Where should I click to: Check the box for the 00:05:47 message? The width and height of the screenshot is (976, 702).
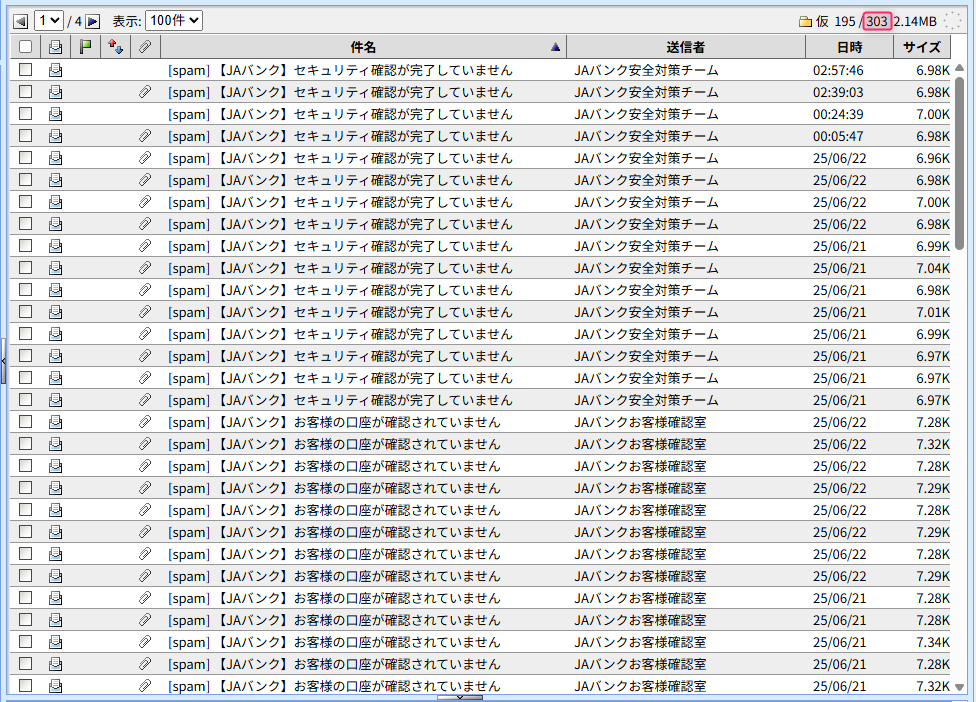pyautogui.click(x=26, y=136)
